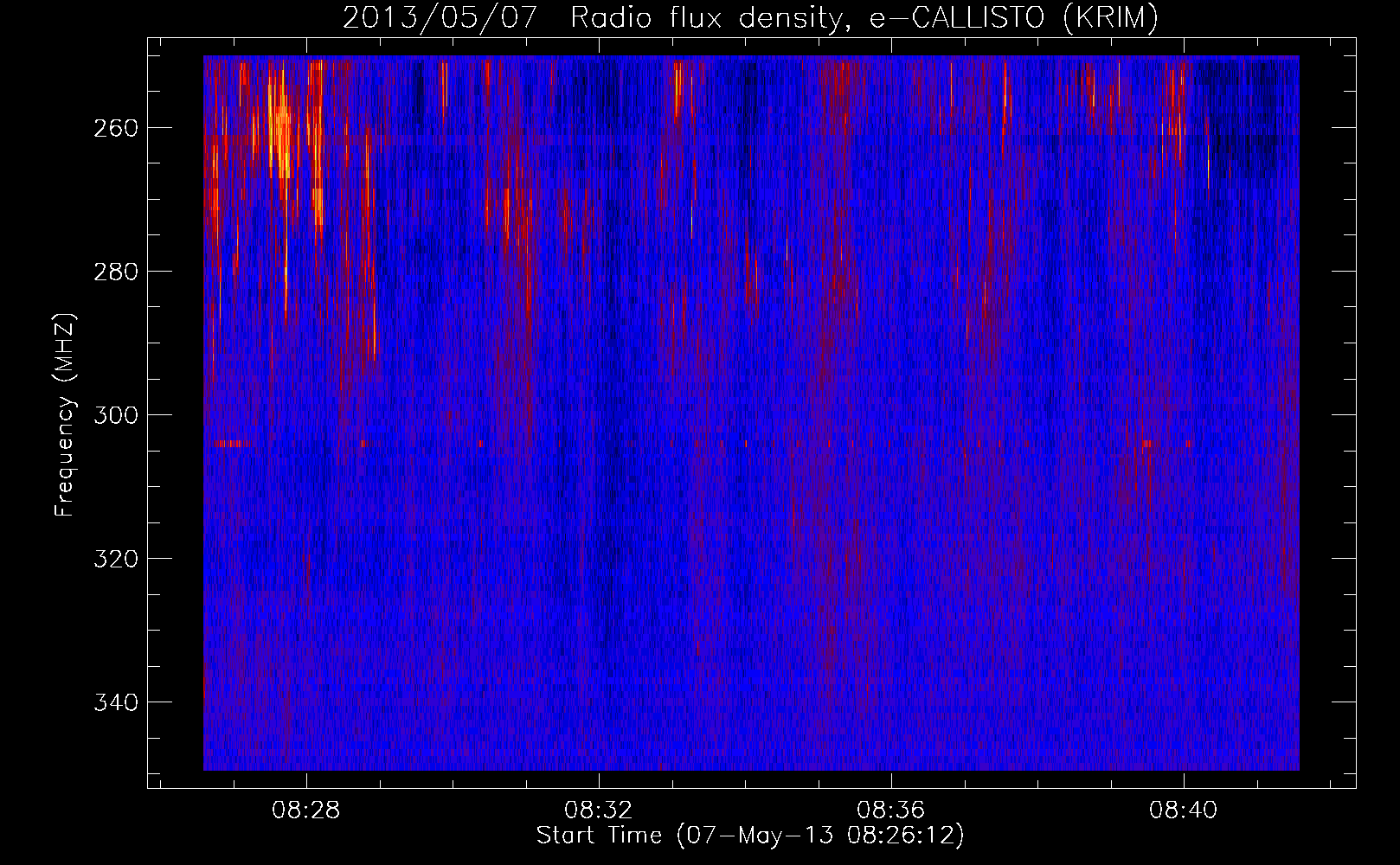Click the 340 frequency tick label
1400x865 pixels.
coord(116,702)
